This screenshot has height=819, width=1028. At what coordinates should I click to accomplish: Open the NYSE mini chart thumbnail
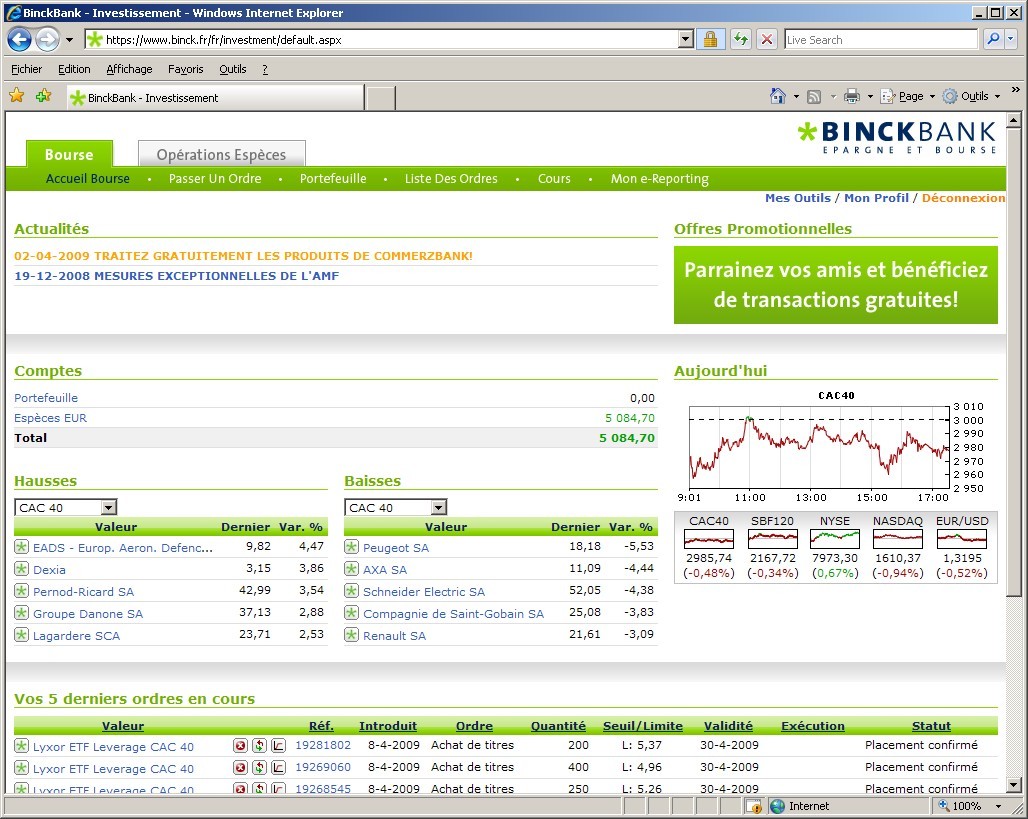[x=835, y=539]
